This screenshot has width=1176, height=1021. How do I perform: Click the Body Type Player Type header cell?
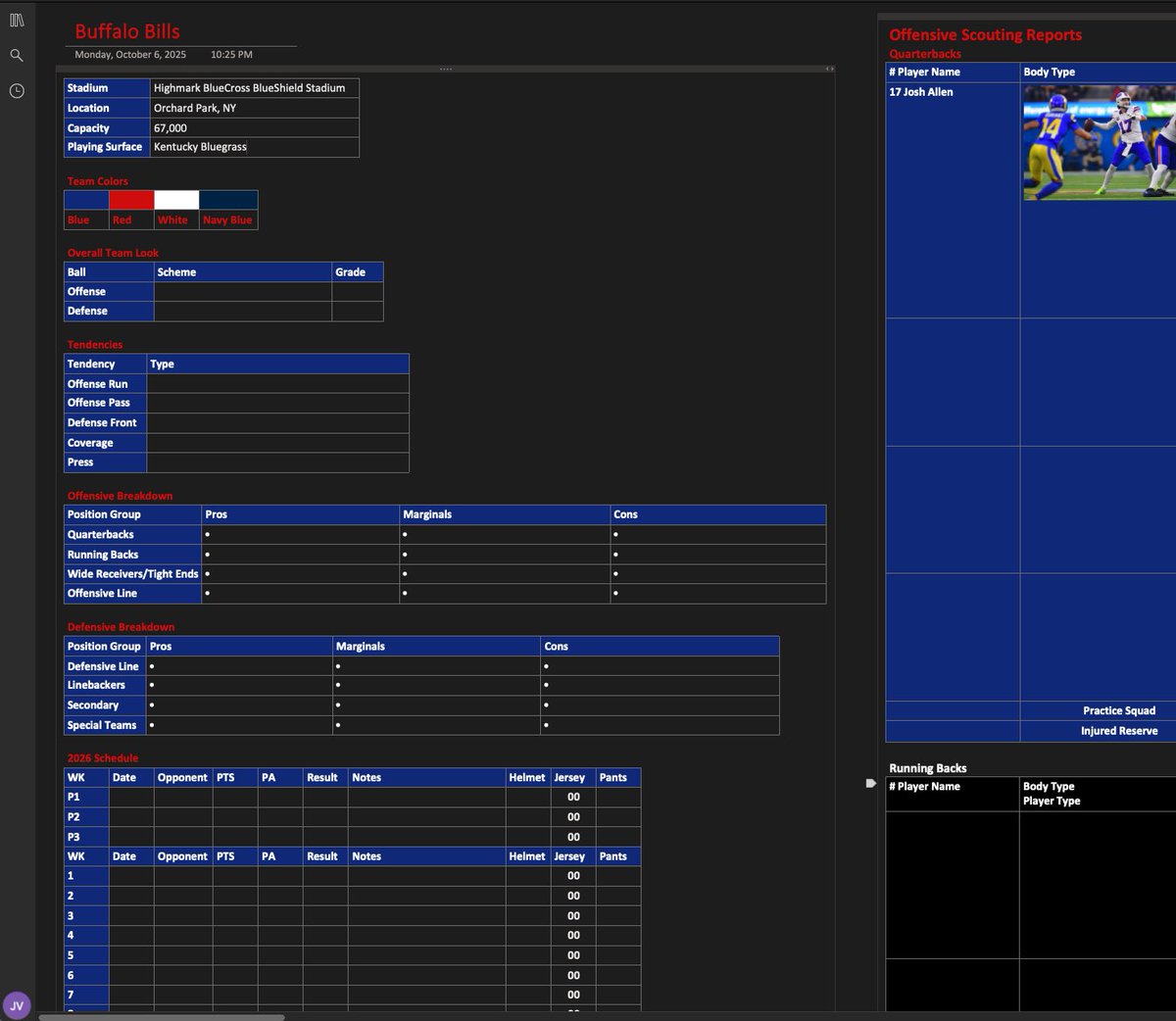[1098, 794]
